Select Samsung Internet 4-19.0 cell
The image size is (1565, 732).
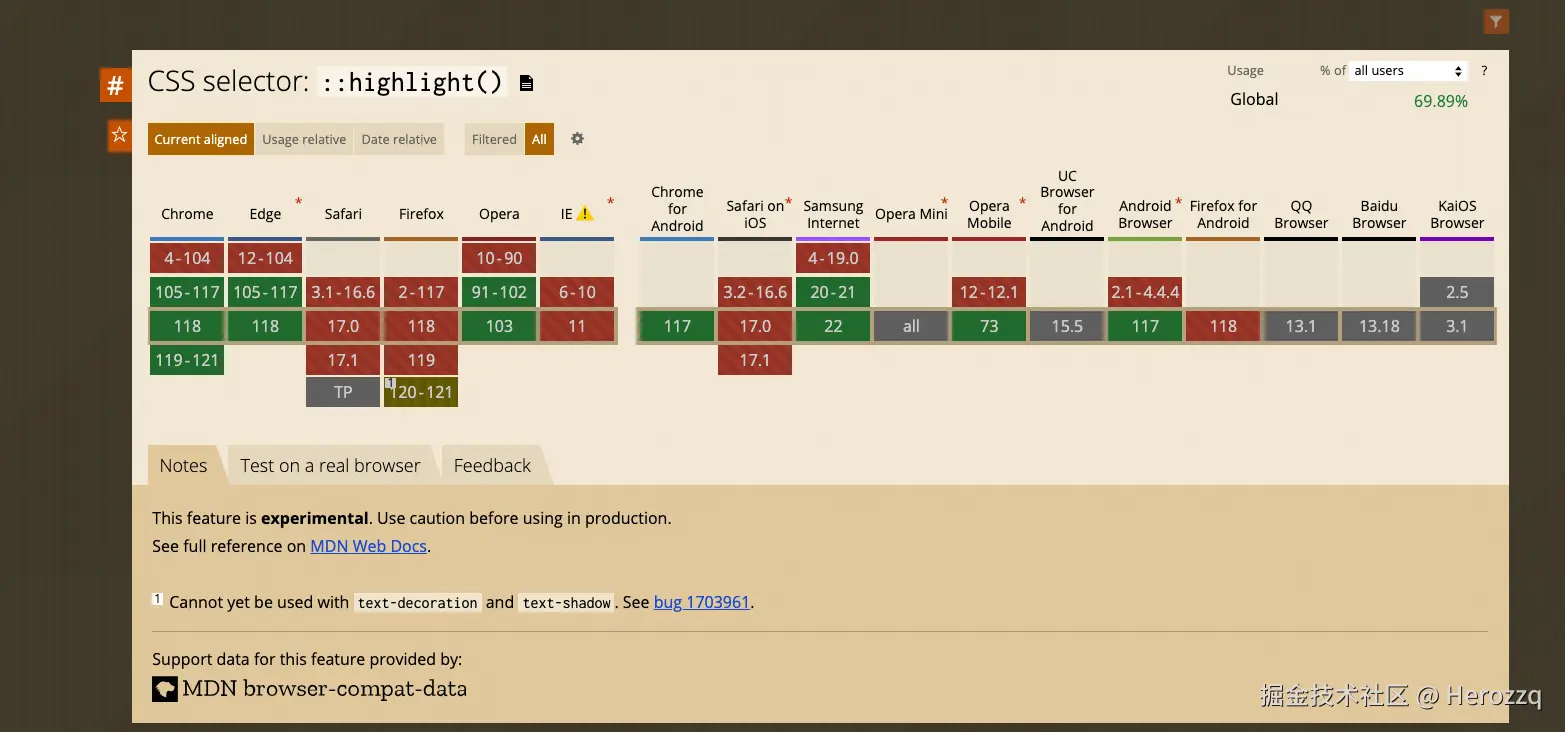coord(833,258)
